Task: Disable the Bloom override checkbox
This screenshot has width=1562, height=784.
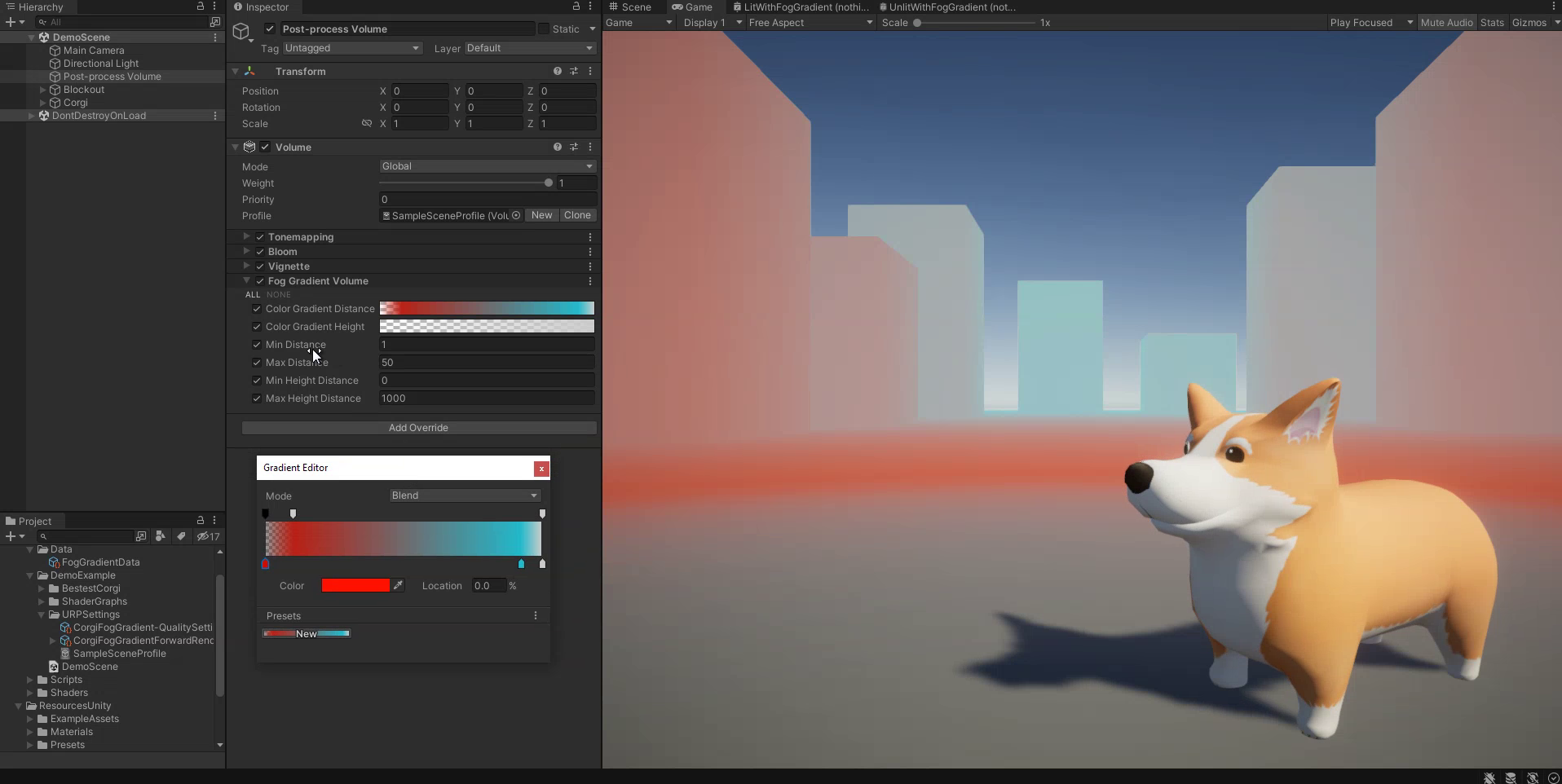Action: point(260,252)
